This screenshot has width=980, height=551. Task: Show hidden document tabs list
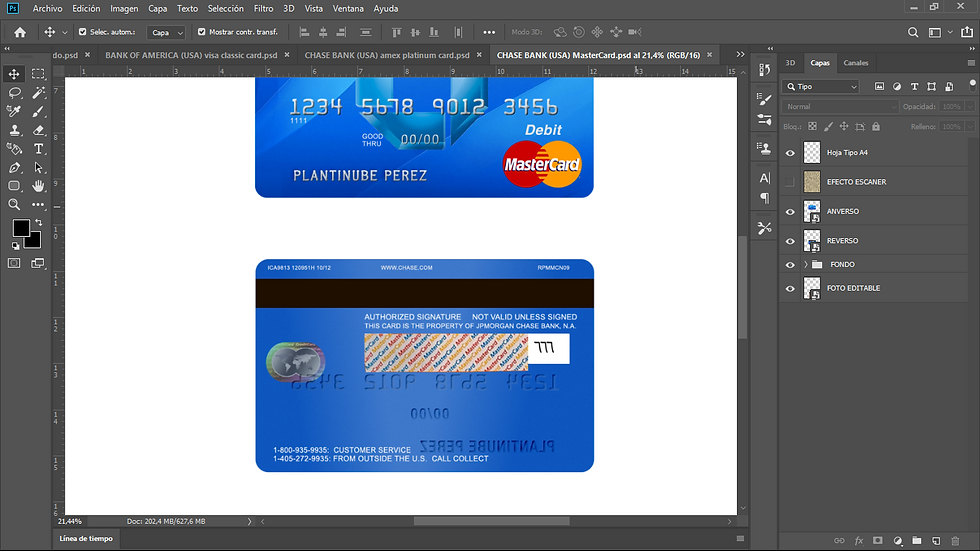(x=740, y=54)
